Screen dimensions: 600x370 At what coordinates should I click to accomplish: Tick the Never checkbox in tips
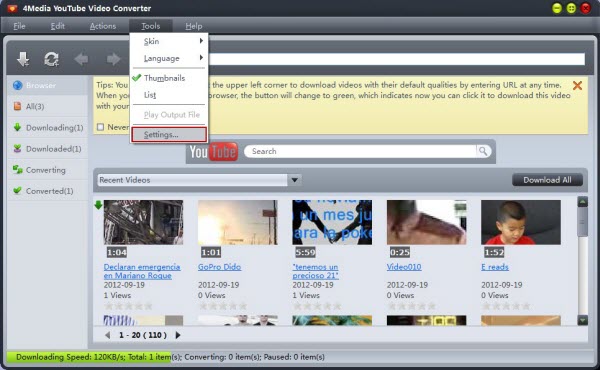(100, 127)
